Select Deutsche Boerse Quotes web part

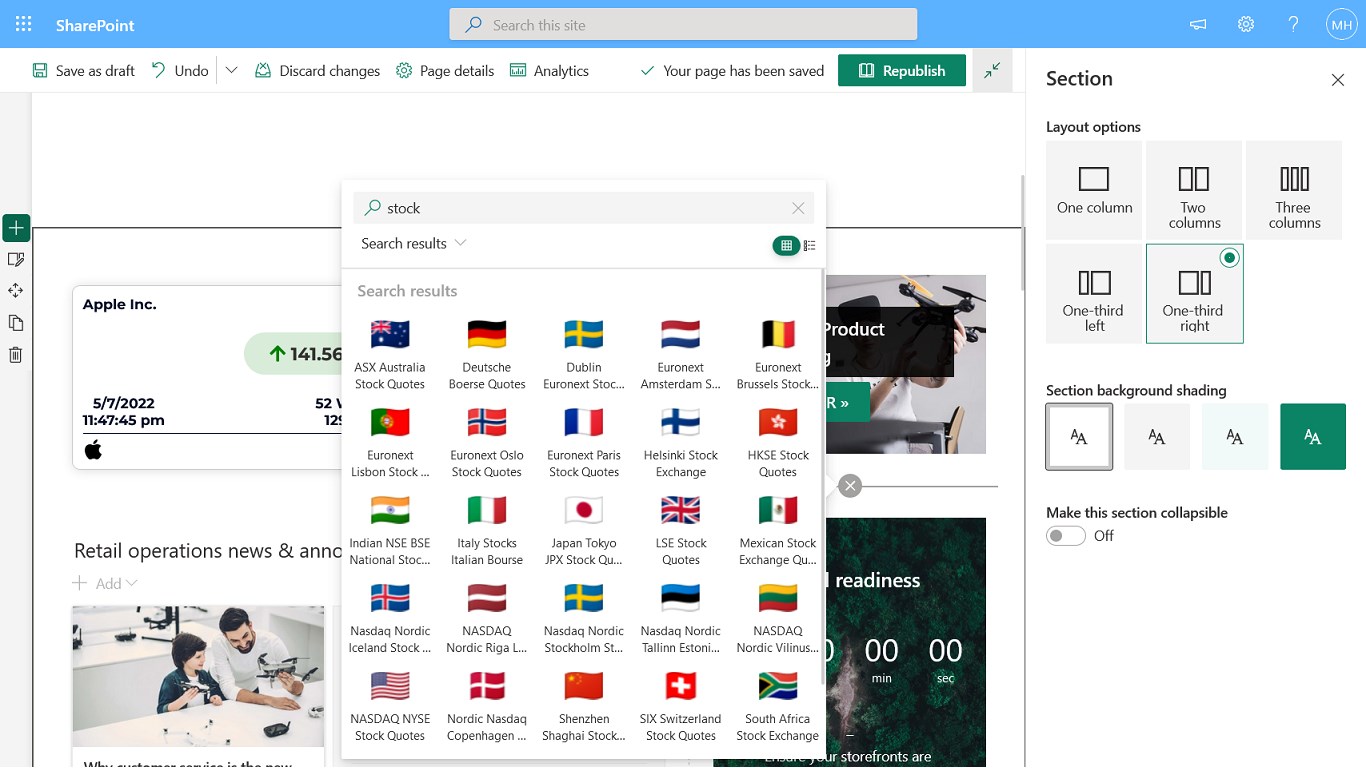point(487,354)
